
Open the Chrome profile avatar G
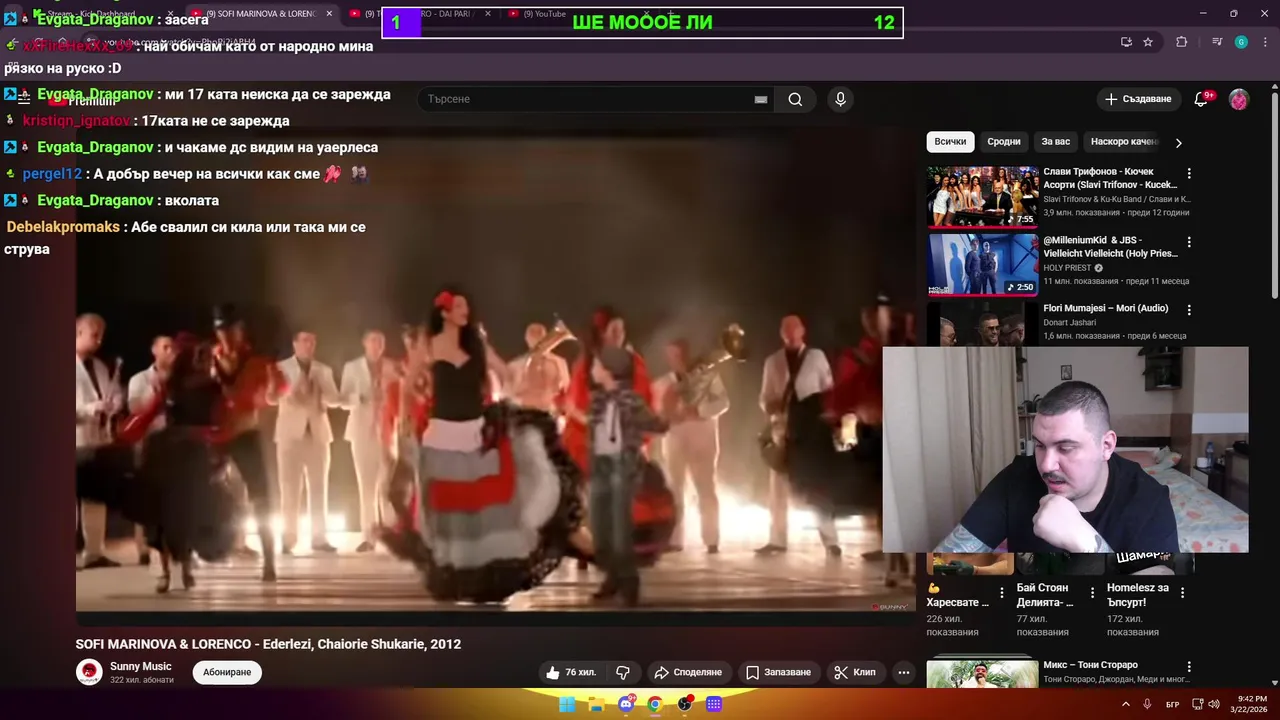click(1241, 42)
